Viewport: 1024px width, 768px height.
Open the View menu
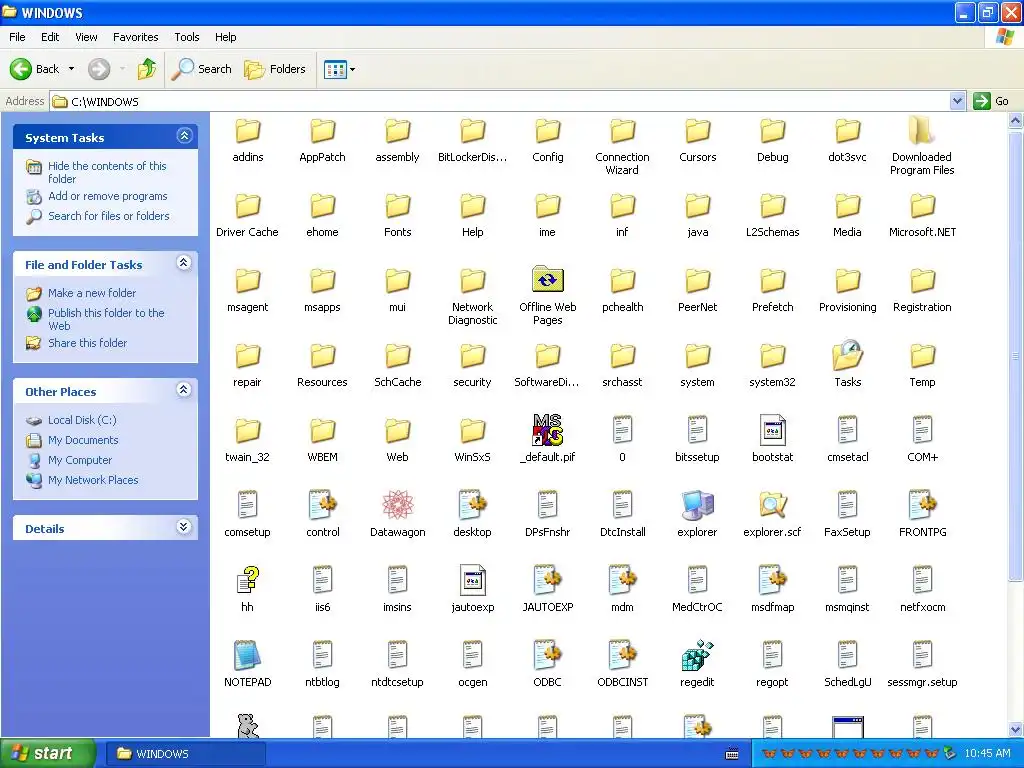click(x=86, y=37)
